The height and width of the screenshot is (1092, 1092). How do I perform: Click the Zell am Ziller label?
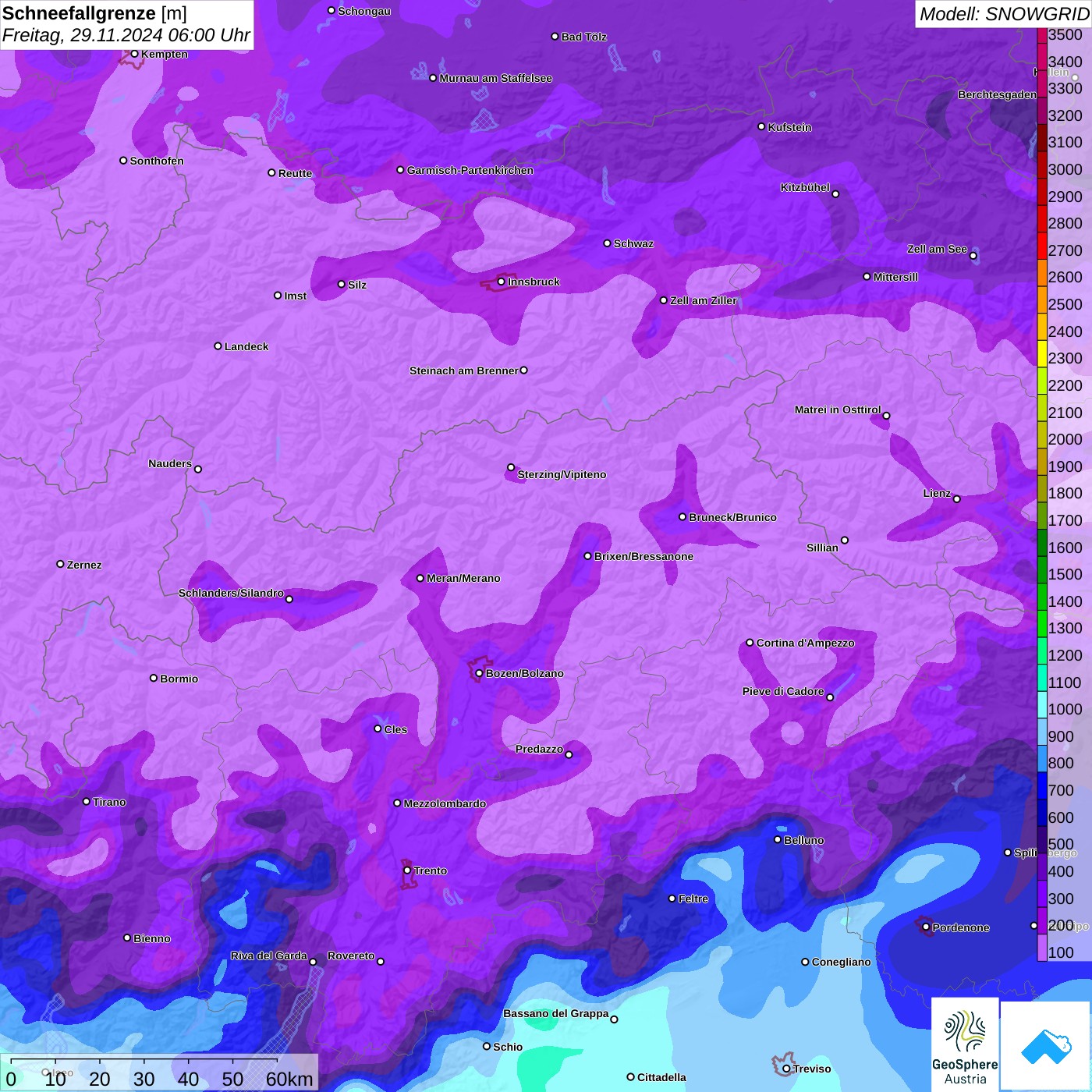click(704, 300)
